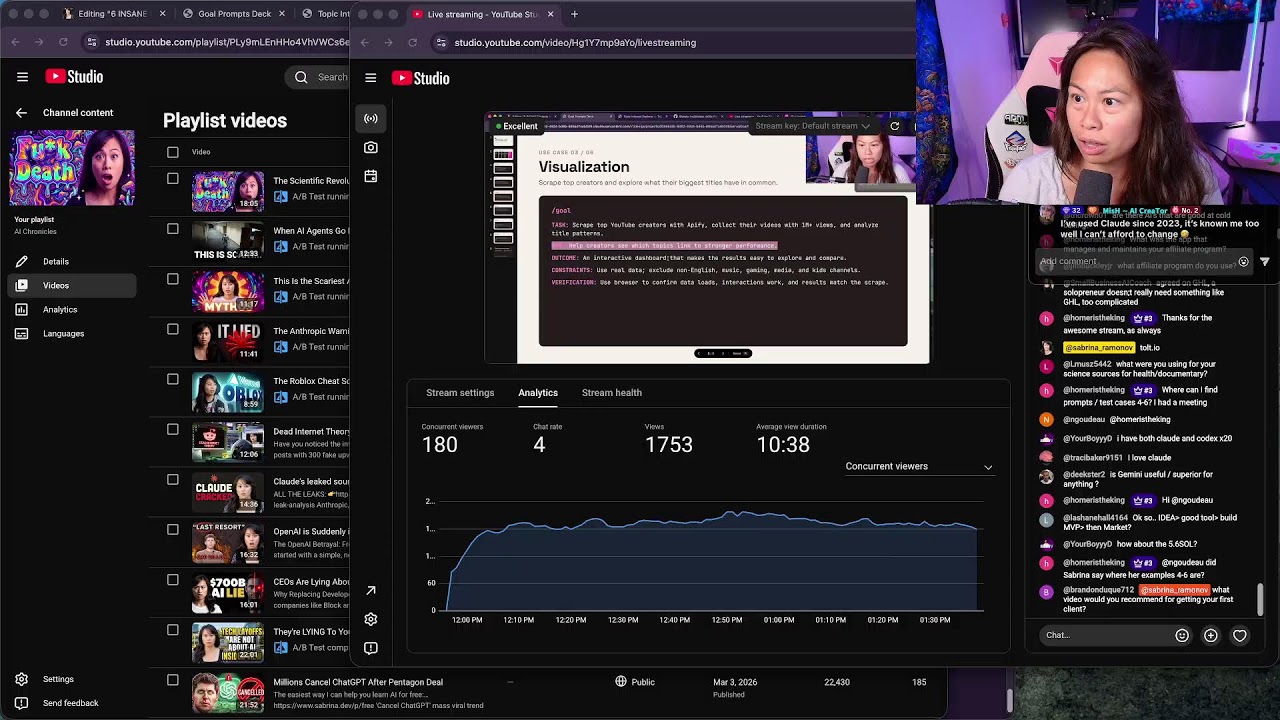Switch to Live streaming - YouTube Studio tab
1280x720 pixels.
[482, 14]
